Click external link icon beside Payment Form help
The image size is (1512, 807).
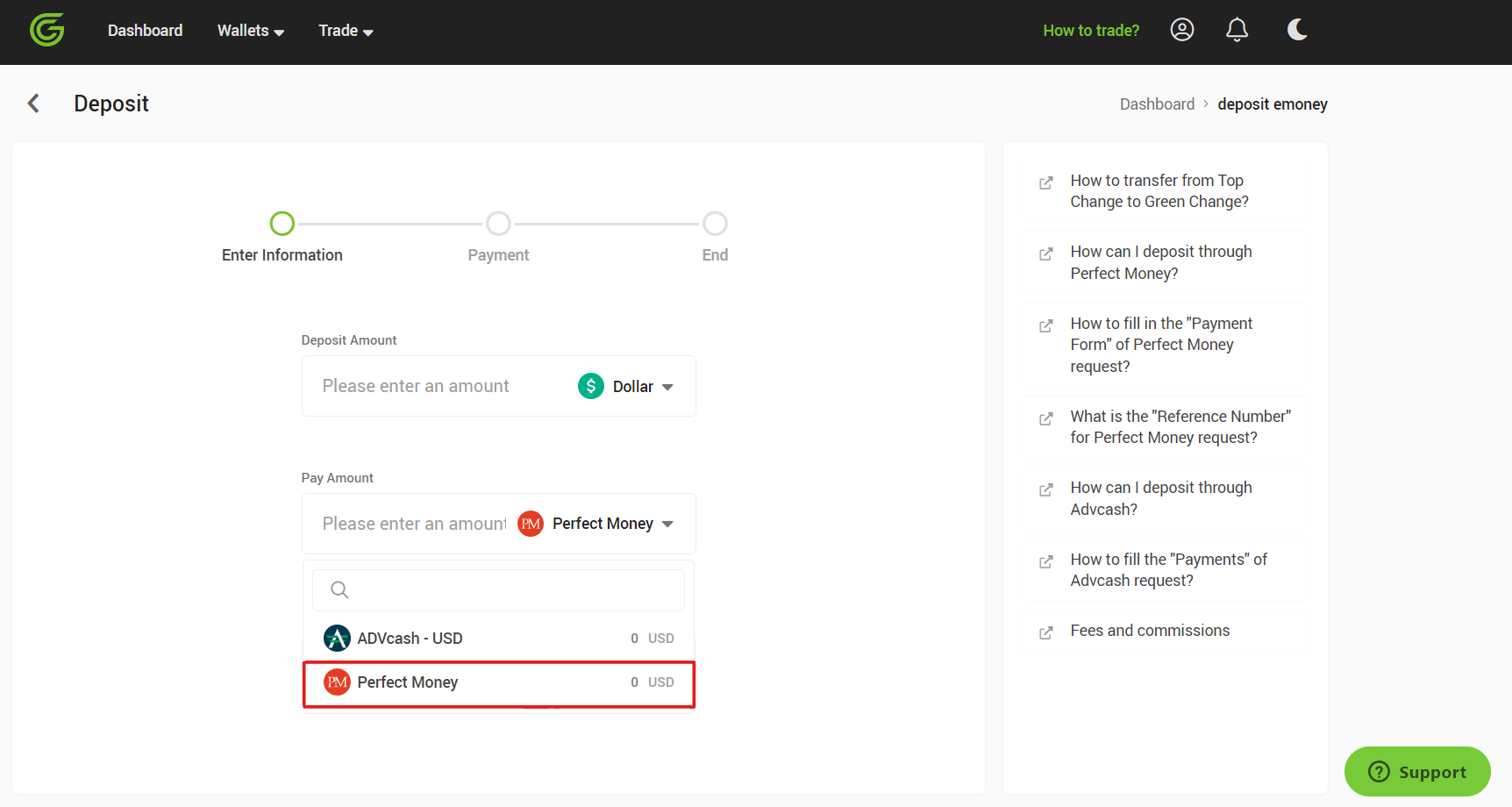point(1046,326)
